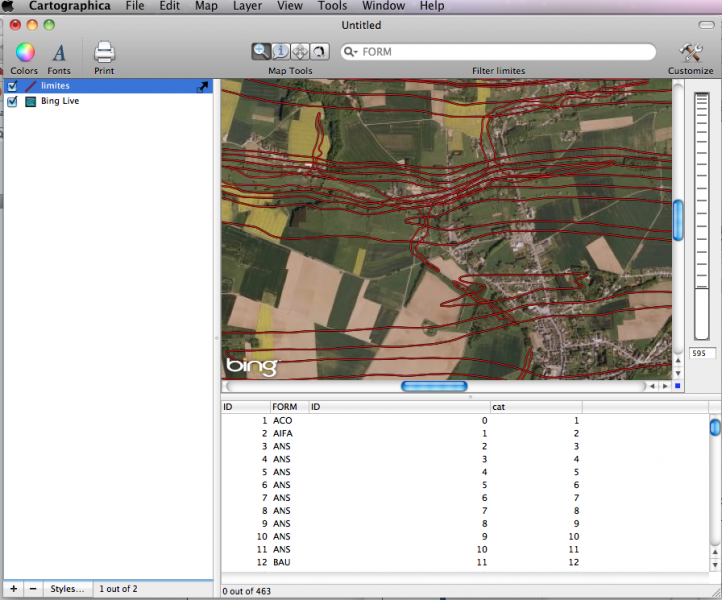Open the Fonts panel
Image resolution: width=722 pixels, height=600 pixels.
click(59, 54)
